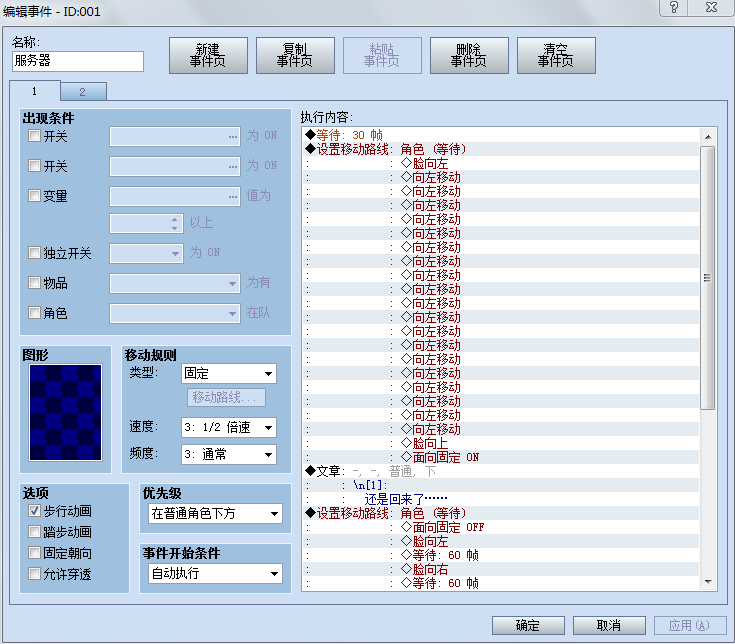
Task: Check the 固定朝向 option
Action: (34, 553)
